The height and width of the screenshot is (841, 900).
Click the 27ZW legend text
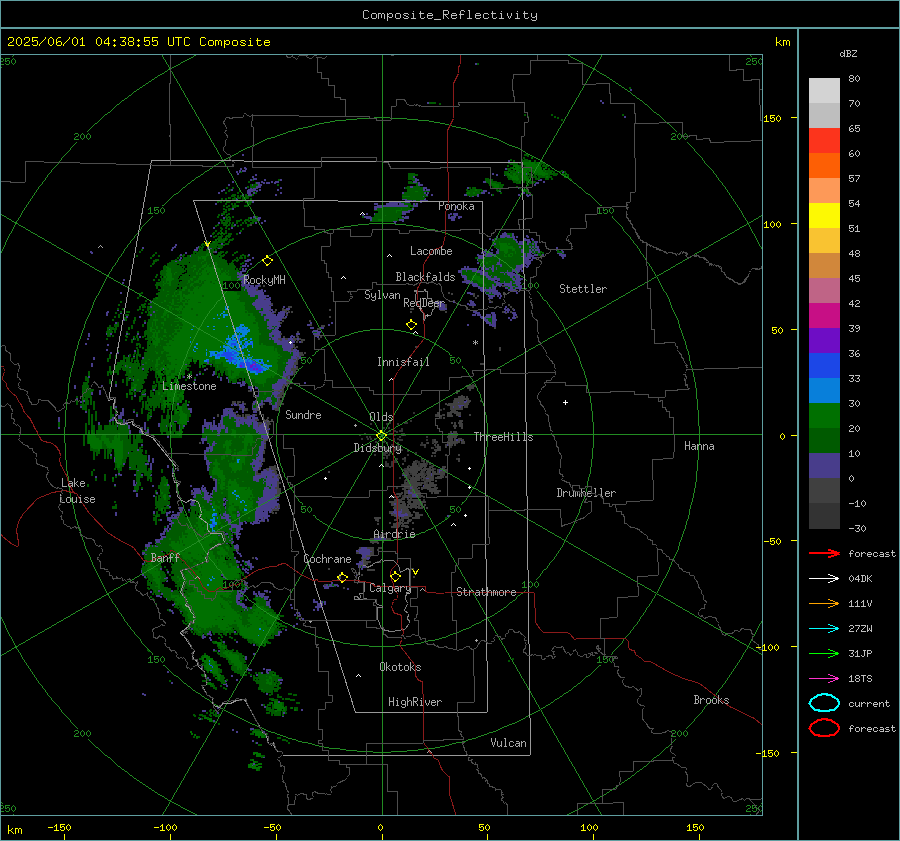tap(860, 629)
